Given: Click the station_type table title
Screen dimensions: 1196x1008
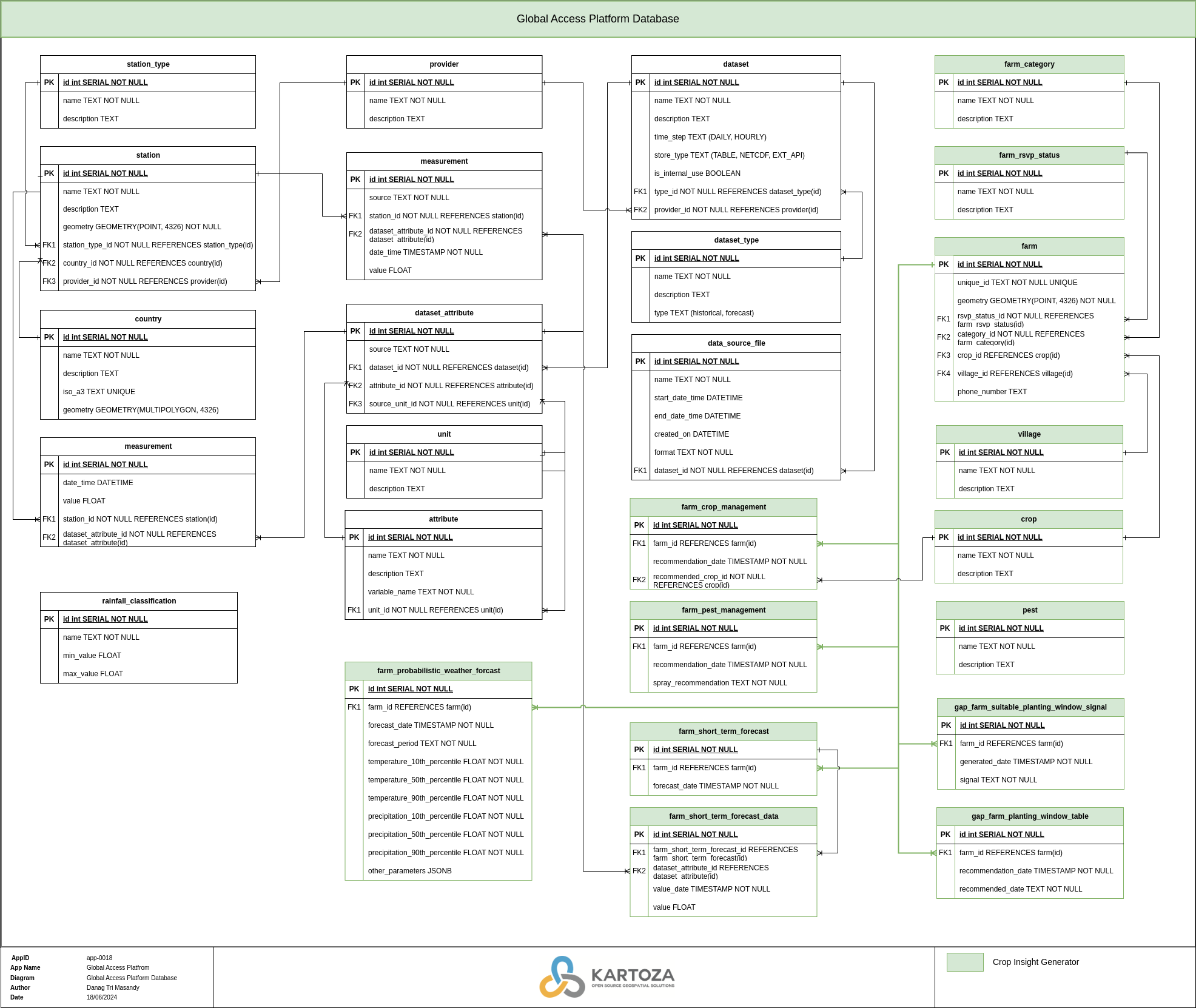Looking at the screenshot, I should (148, 64).
